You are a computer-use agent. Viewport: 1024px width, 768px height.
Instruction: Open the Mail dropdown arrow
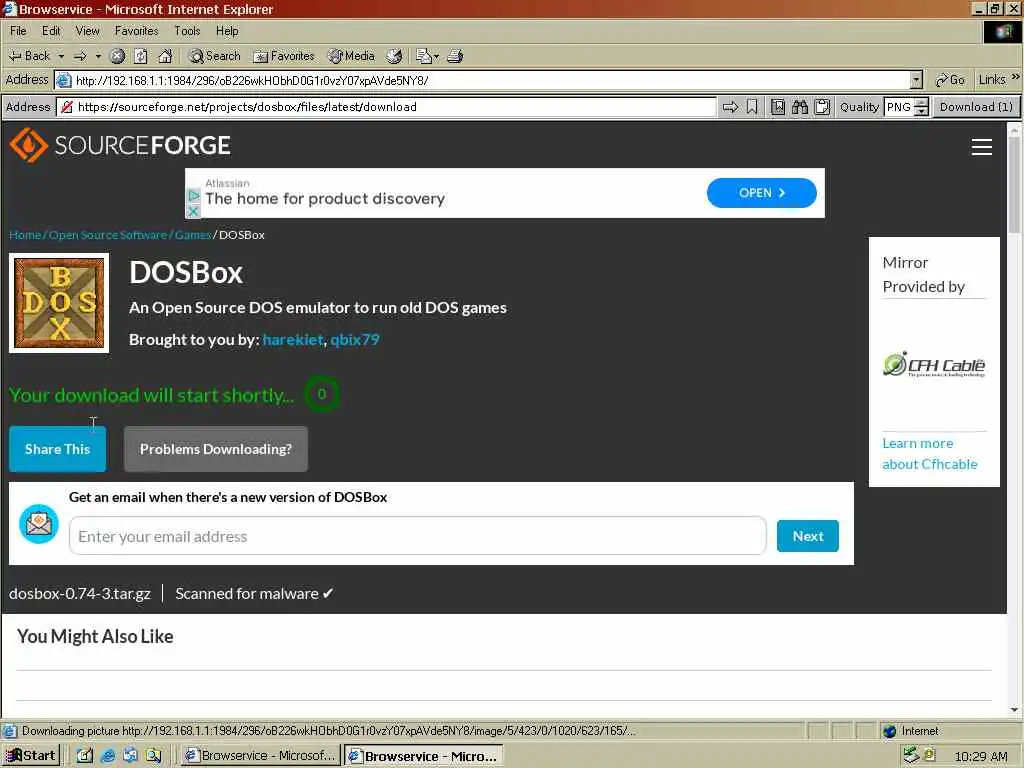coord(436,56)
